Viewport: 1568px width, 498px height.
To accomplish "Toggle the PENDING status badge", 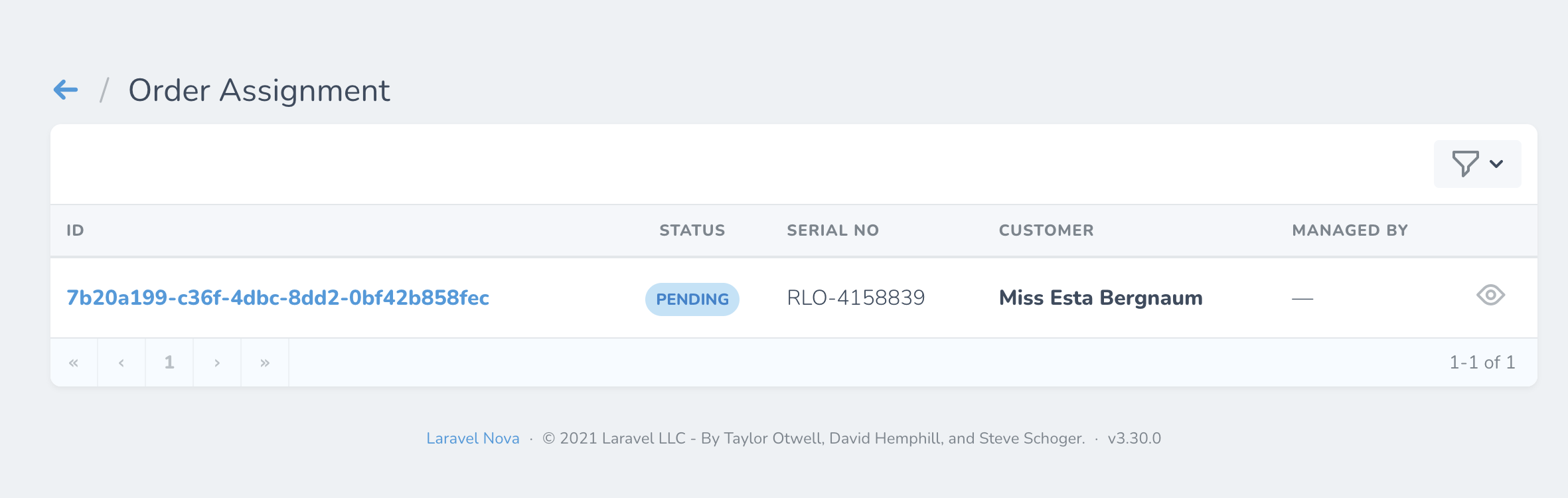I will click(692, 299).
